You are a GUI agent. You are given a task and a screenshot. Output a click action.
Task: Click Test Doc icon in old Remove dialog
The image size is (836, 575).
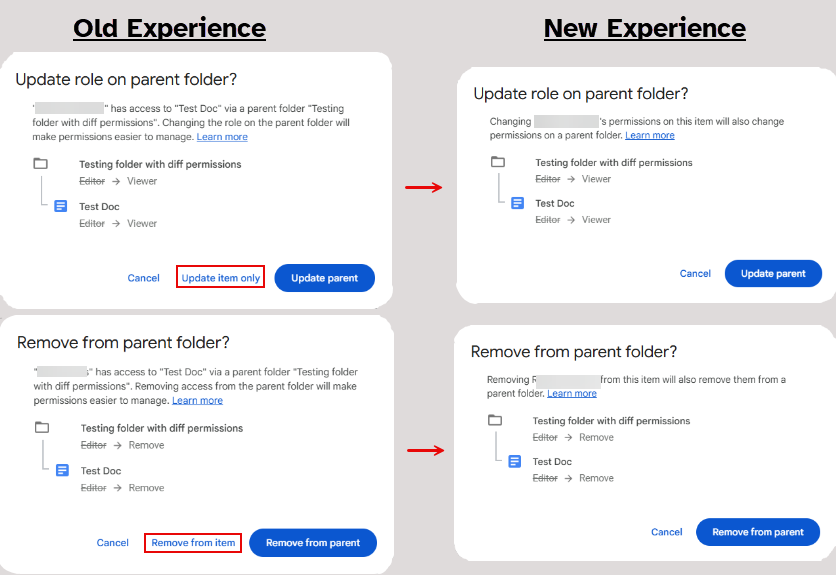[62, 470]
